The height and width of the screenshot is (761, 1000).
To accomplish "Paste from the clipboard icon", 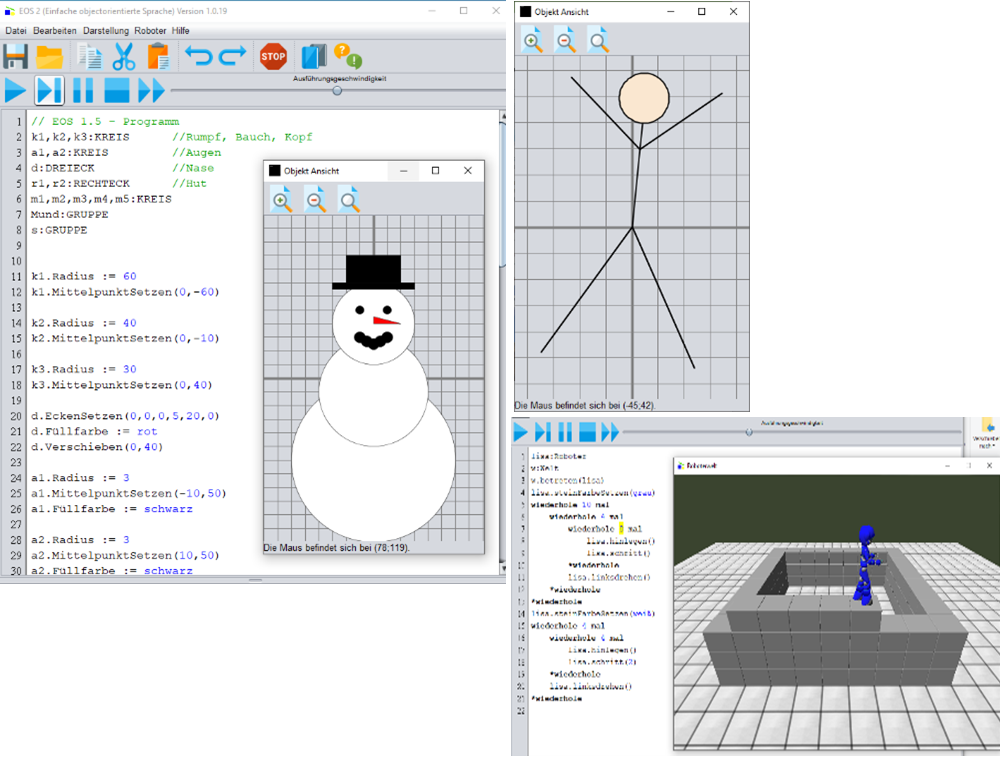I will click(x=157, y=57).
